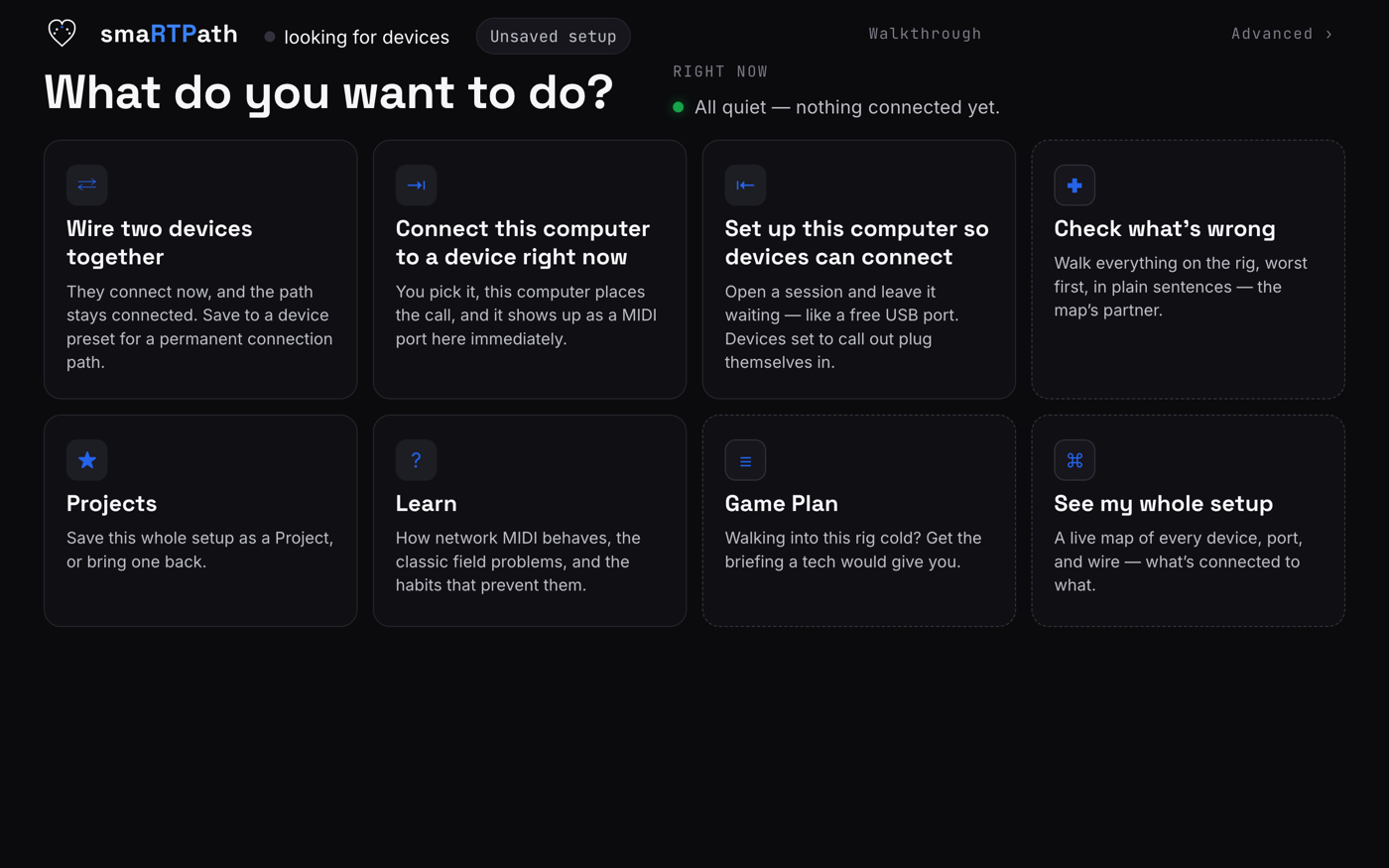Screen dimensions: 1389x868
Task: Open the Learn card heading
Action: tap(427, 503)
